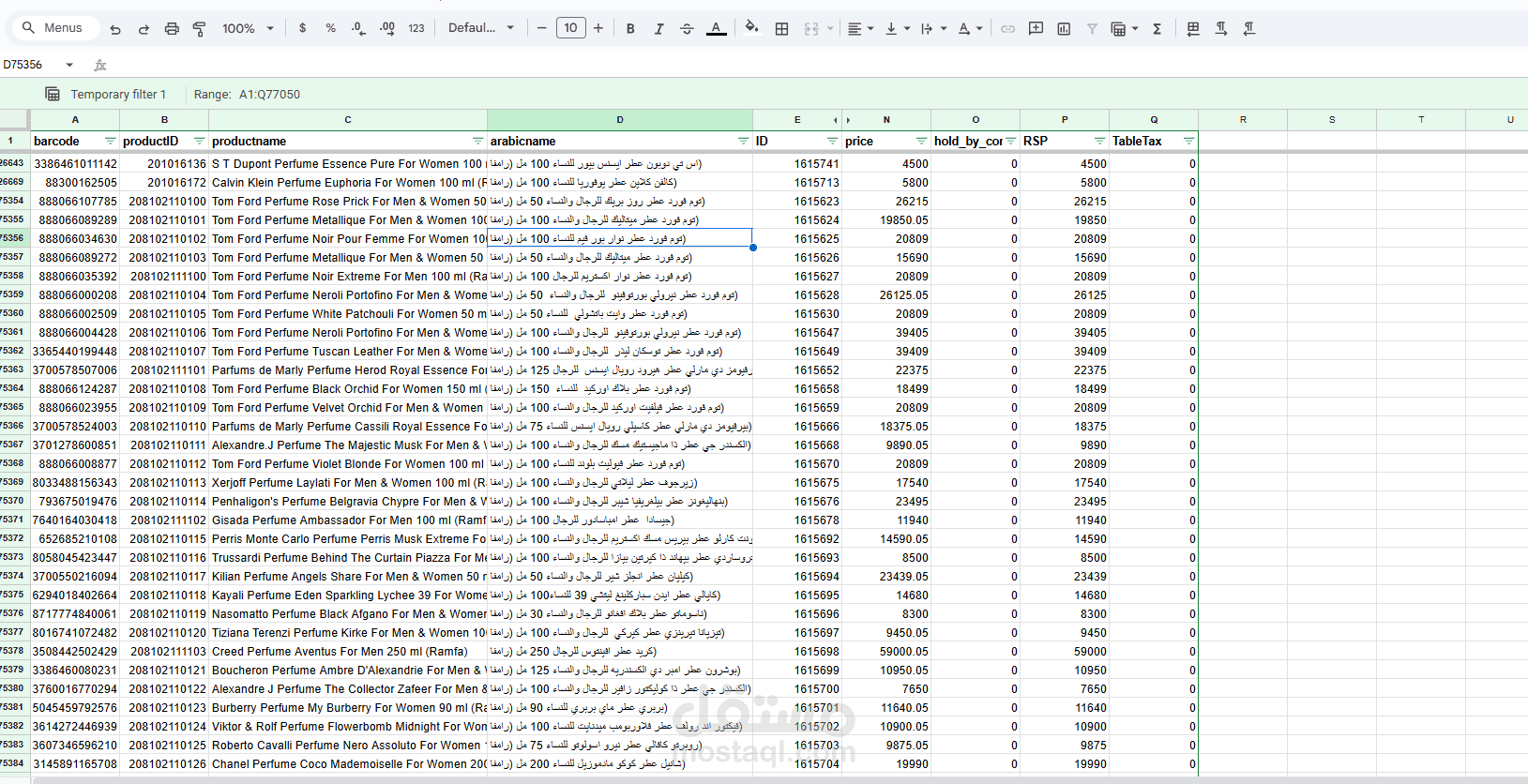Expand hidden columns right of column E
The width and height of the screenshot is (1528, 784).
835,120
